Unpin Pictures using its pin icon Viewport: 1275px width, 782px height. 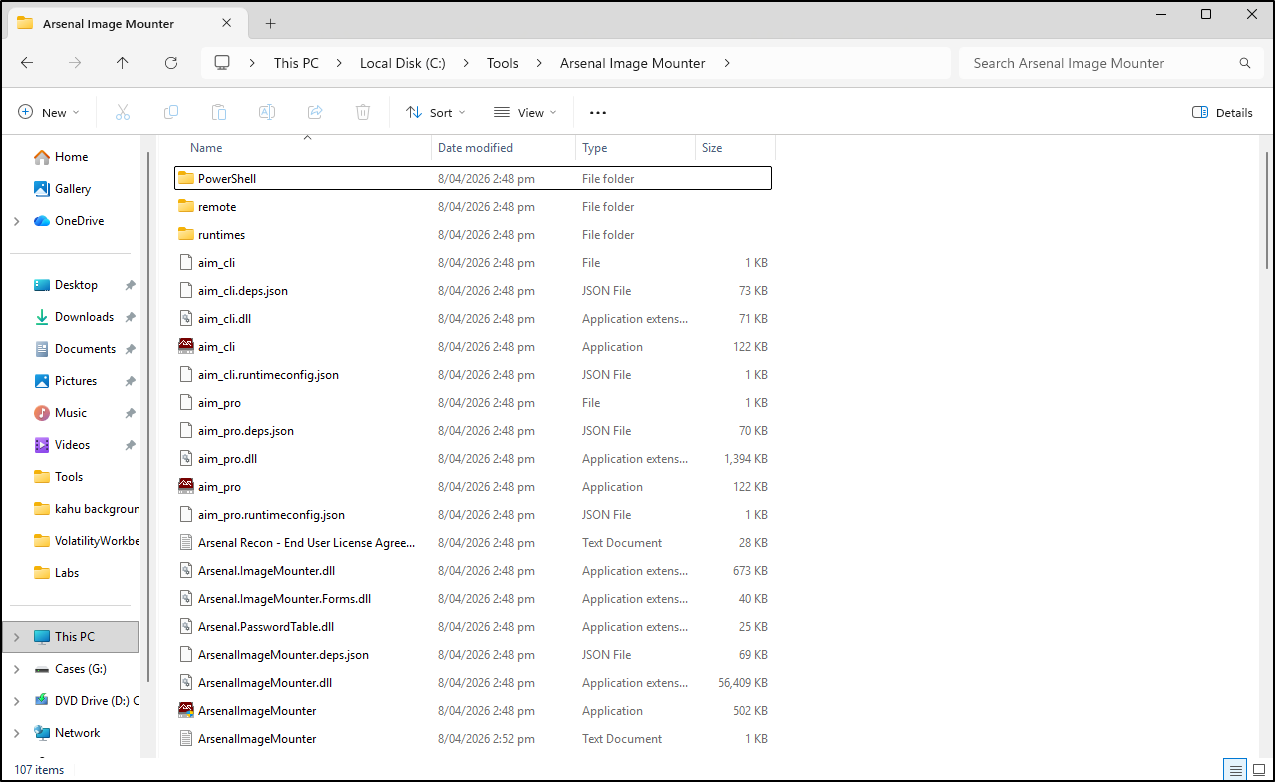click(130, 381)
